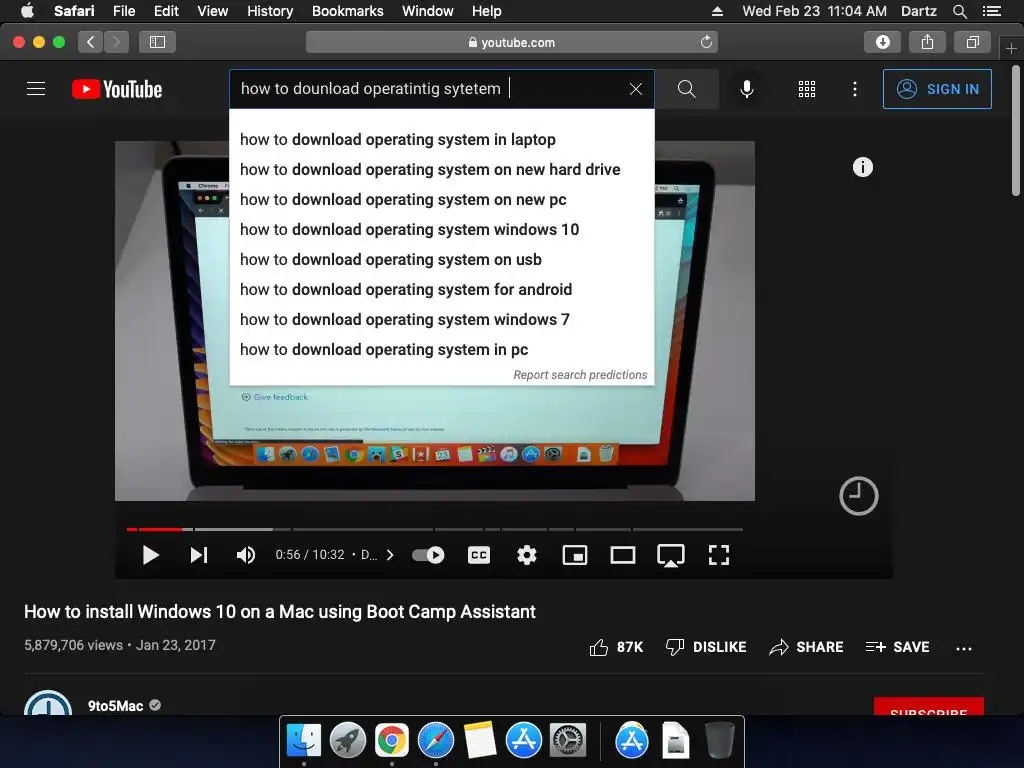The image size is (1024, 768).
Task: Open more actions ellipsis under the video
Action: pos(963,648)
